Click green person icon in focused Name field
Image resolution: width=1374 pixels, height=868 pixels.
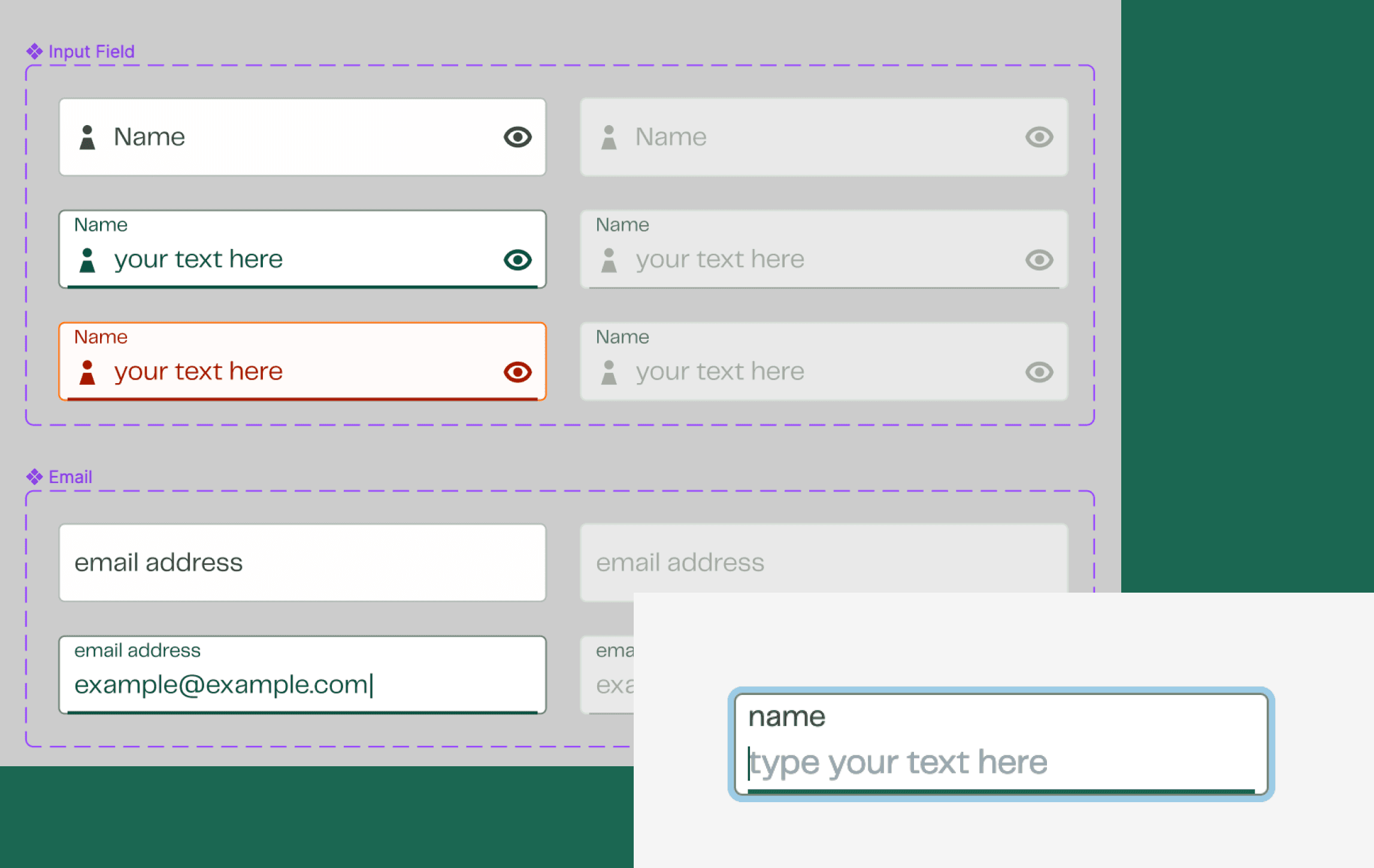click(x=87, y=260)
